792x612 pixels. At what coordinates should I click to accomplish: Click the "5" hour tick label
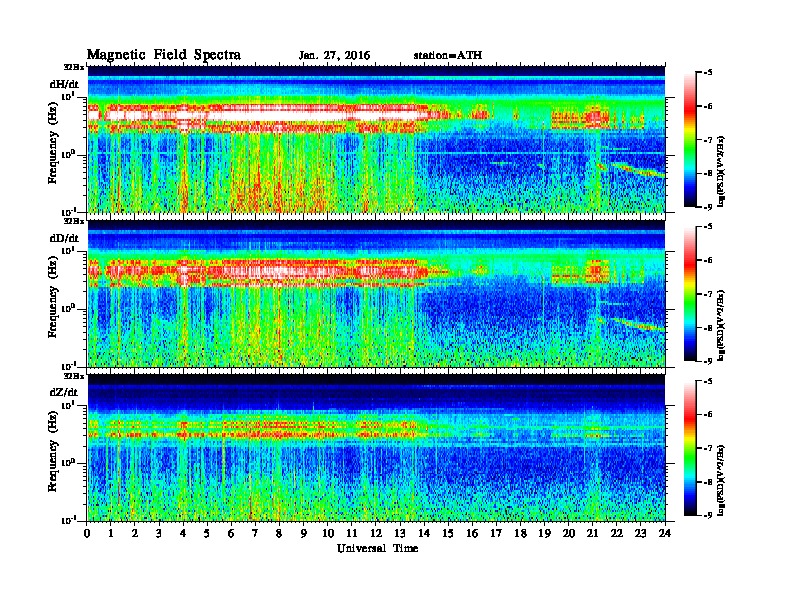[x=207, y=533]
